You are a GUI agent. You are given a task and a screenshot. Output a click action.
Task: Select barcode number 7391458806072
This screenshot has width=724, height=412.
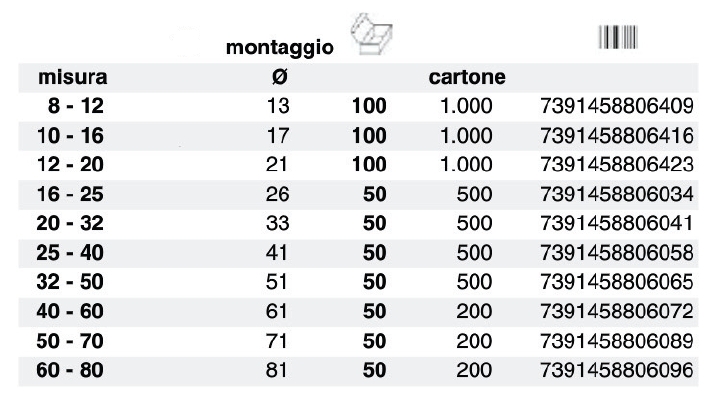[616, 312]
